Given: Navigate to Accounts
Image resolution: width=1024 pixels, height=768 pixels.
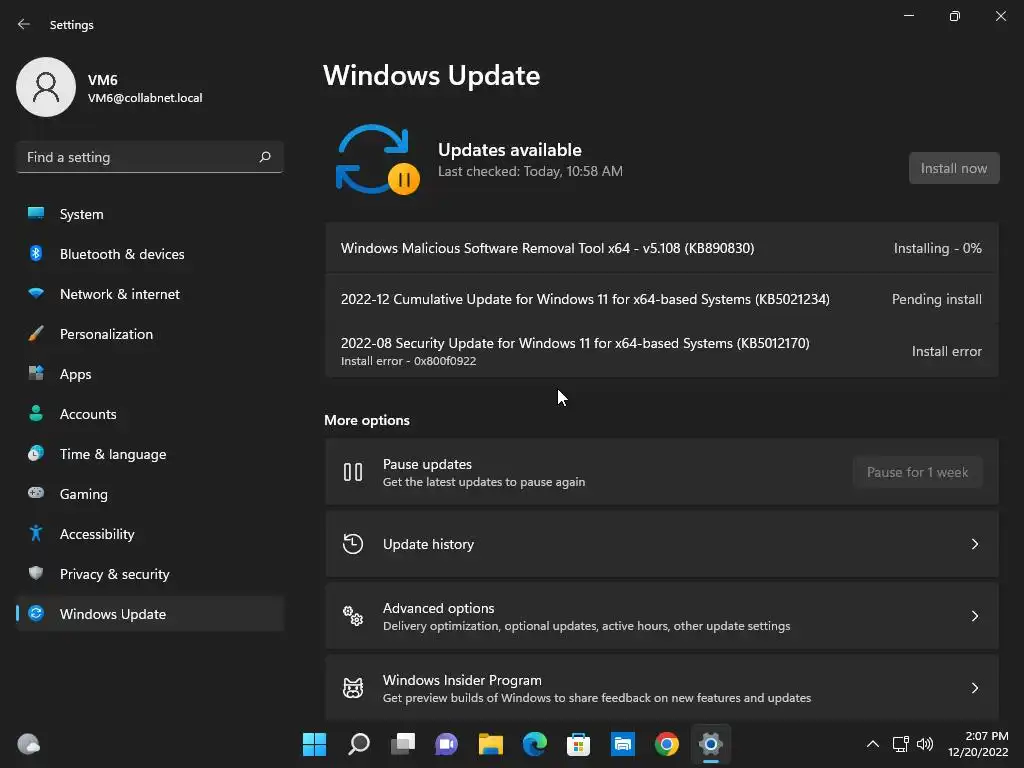Looking at the screenshot, I should [150, 414].
